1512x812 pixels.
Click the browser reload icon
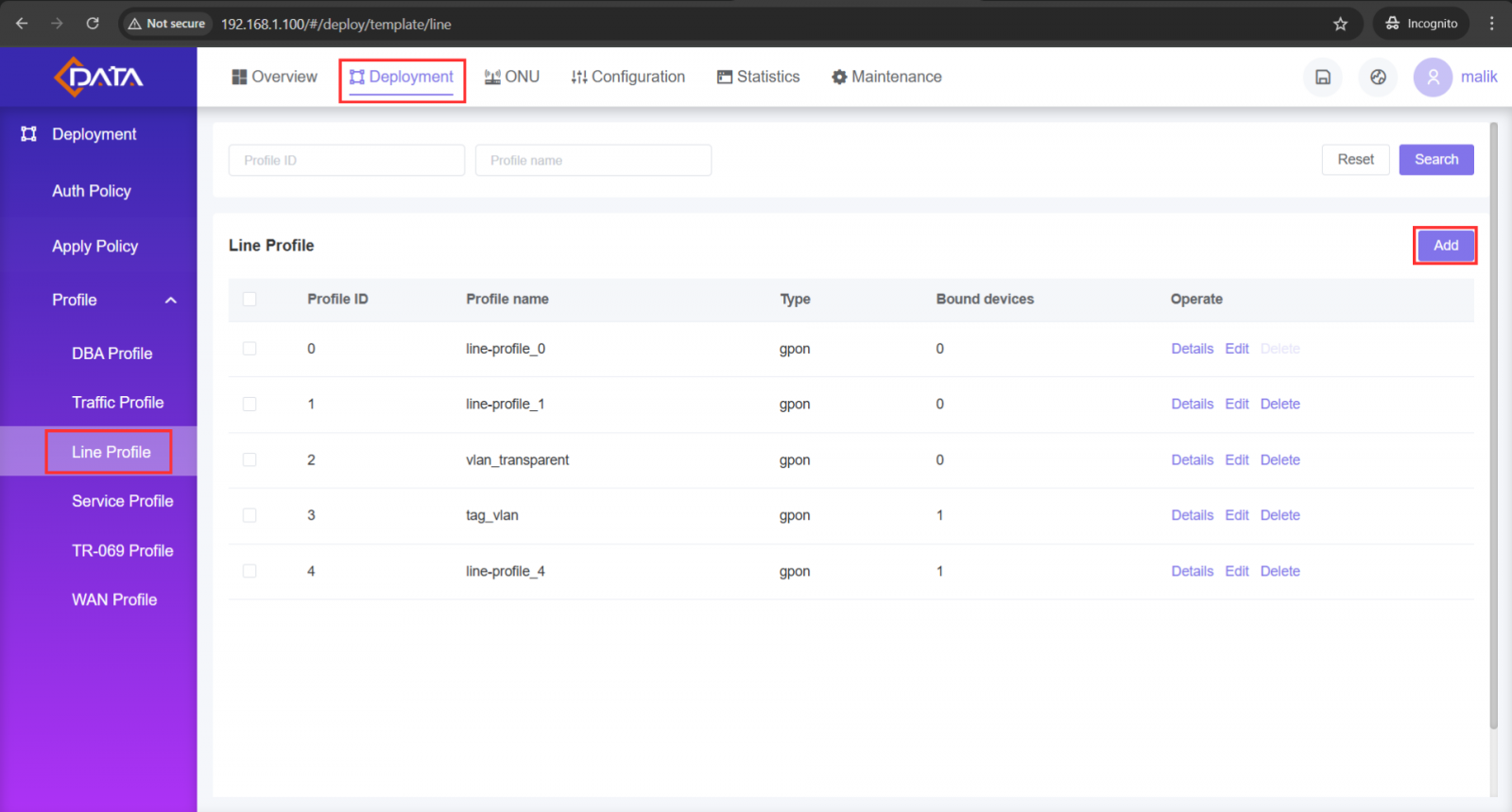coord(93,24)
